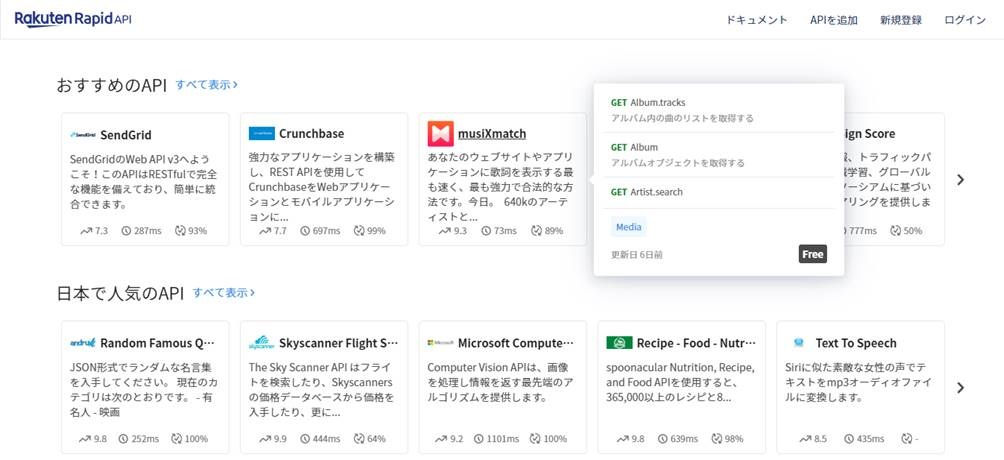
Task: Click the 日本で人気のAPI section heading
Action: (120, 293)
